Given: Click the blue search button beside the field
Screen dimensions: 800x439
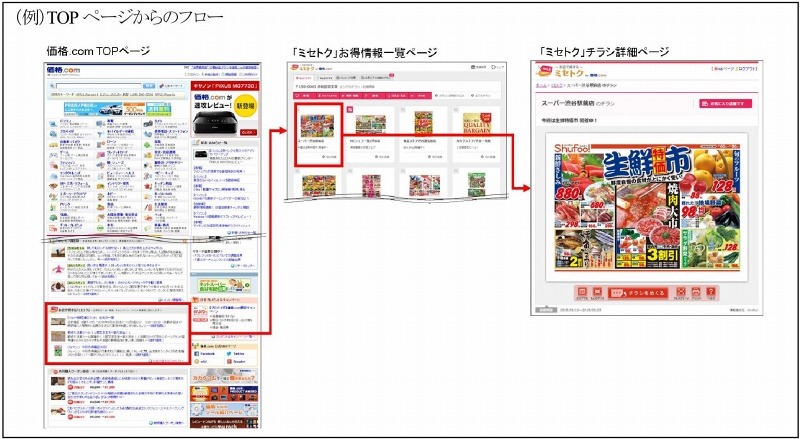Looking at the screenshot, I should click(x=149, y=86).
